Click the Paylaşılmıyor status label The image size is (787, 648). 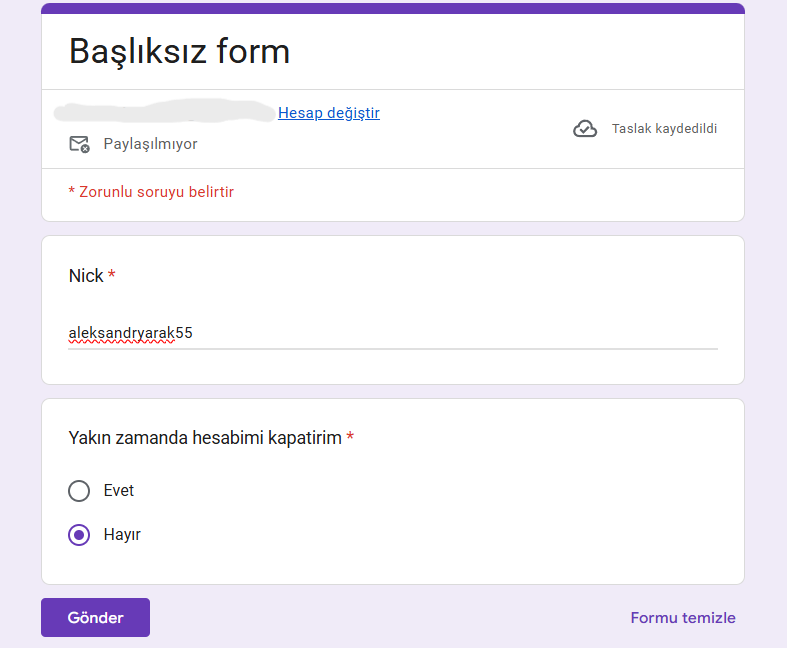click(x=150, y=144)
